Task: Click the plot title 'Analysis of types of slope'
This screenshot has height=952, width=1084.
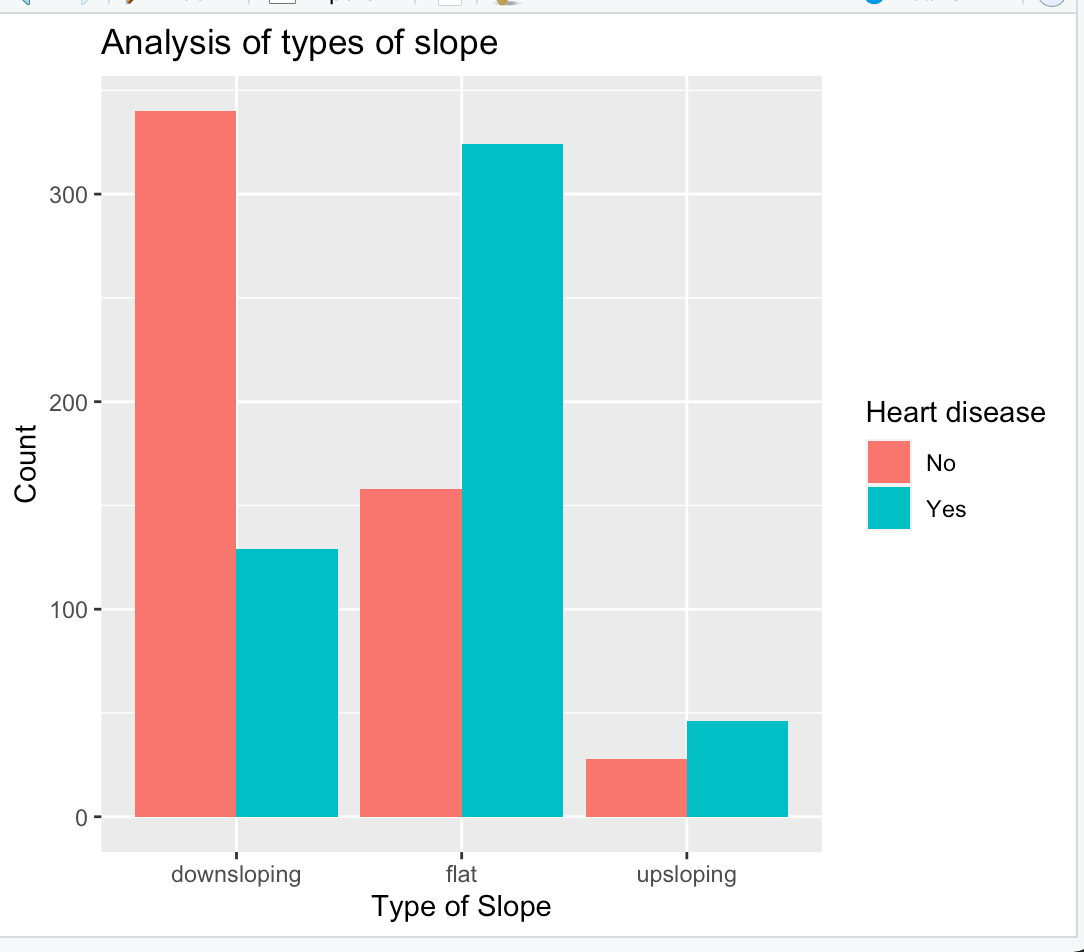Action: pos(299,44)
